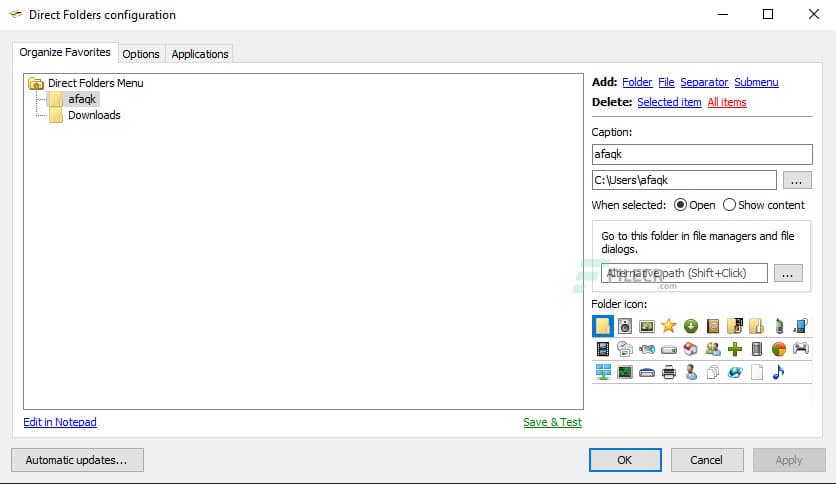Choose the blank page icon
The width and height of the screenshot is (836, 484).
(x=757, y=372)
